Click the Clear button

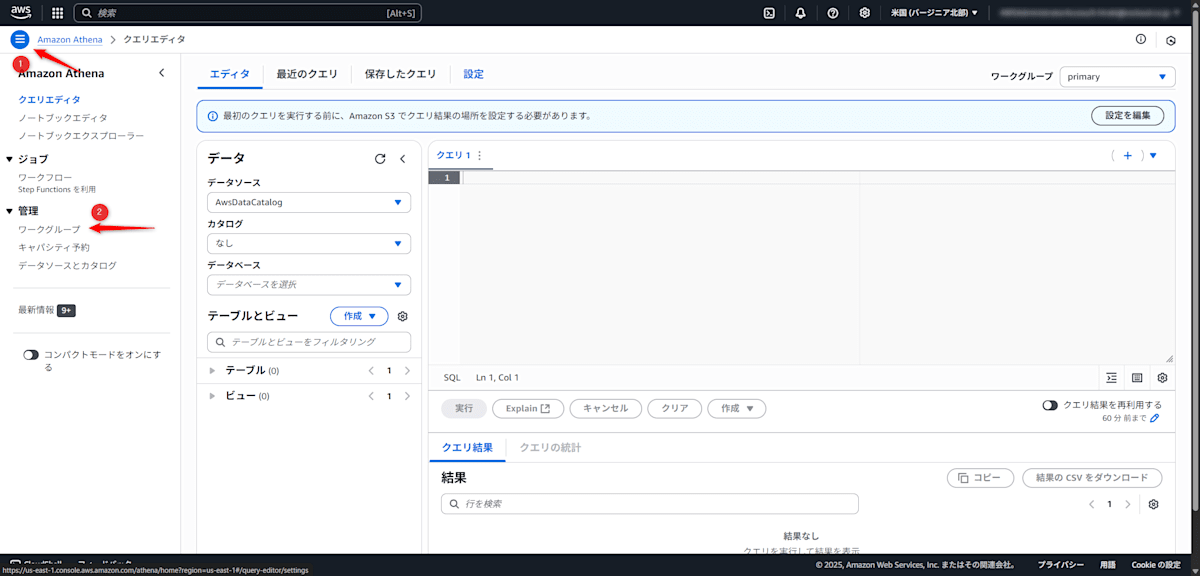(x=675, y=408)
